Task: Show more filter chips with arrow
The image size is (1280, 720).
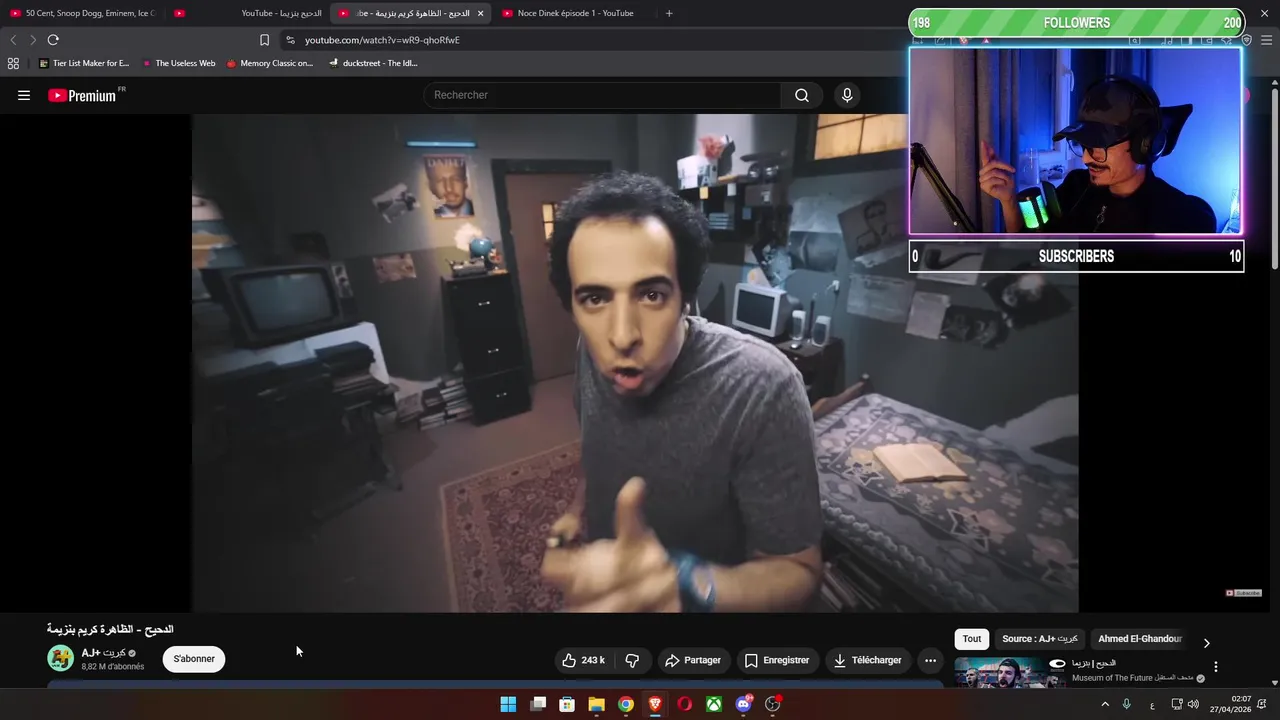Action: (x=1206, y=643)
